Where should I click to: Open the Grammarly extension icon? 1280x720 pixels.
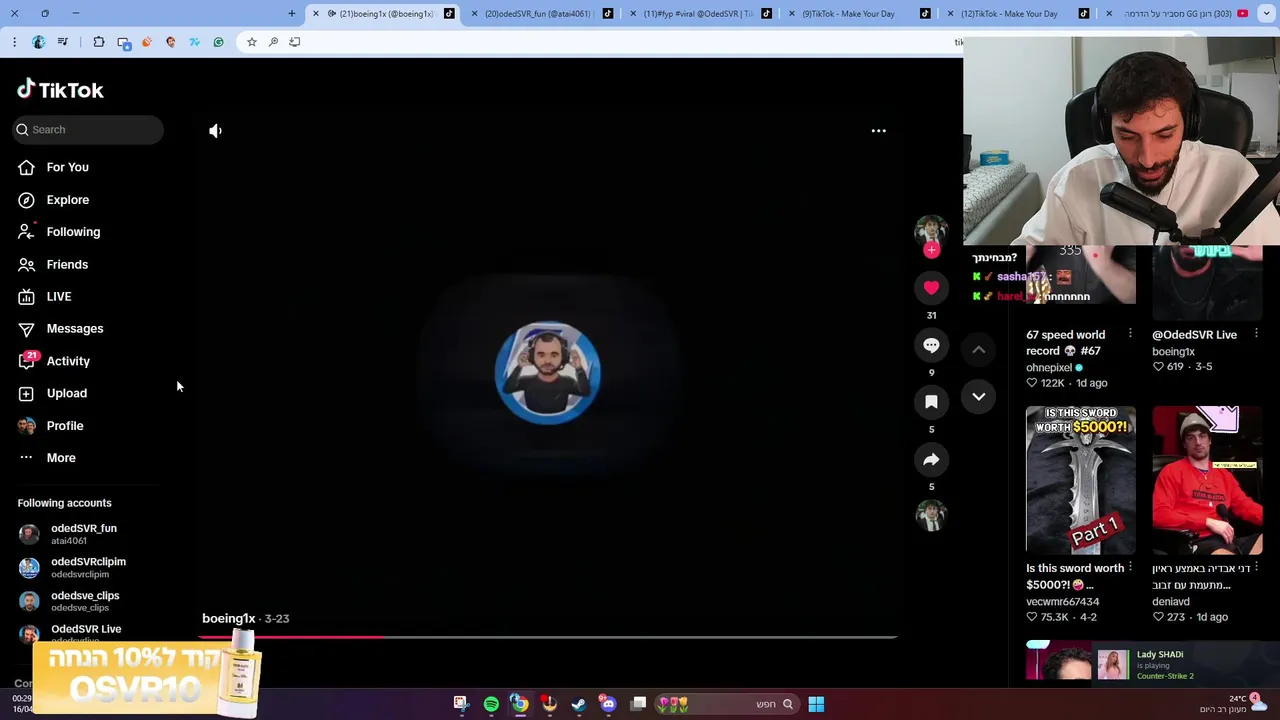tap(218, 42)
